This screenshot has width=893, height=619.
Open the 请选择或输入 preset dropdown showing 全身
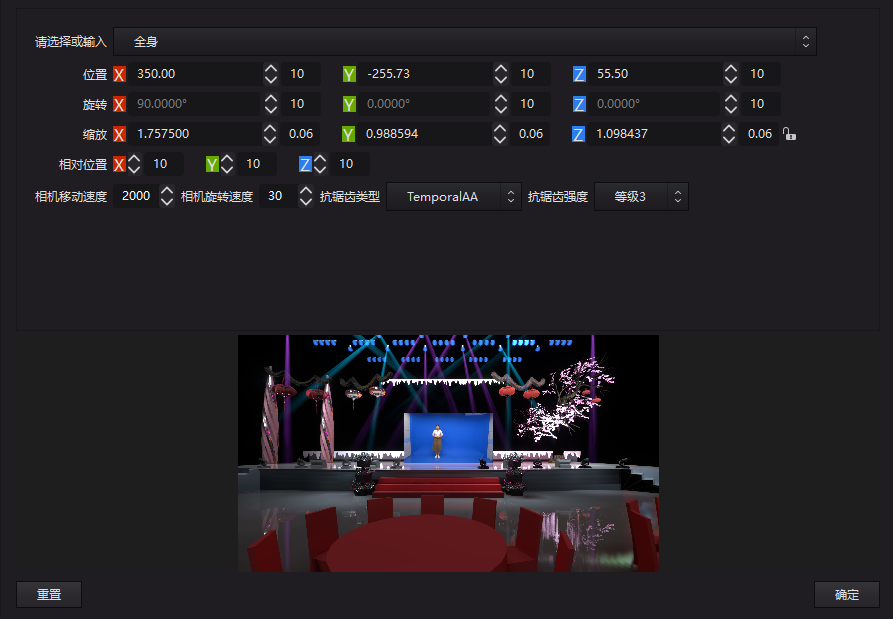(x=465, y=42)
